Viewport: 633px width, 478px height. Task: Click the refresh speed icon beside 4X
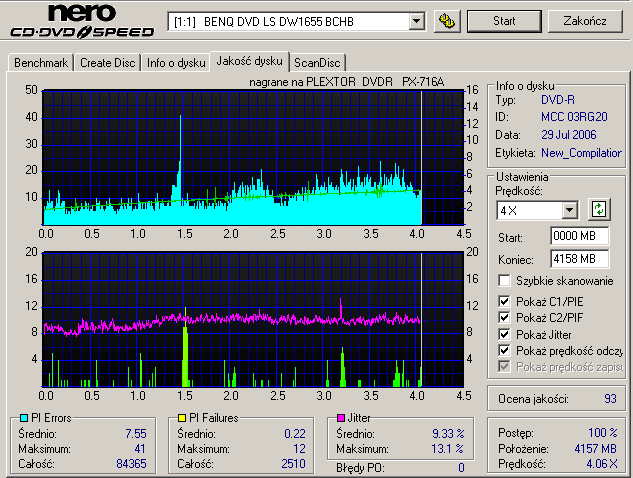(x=599, y=210)
